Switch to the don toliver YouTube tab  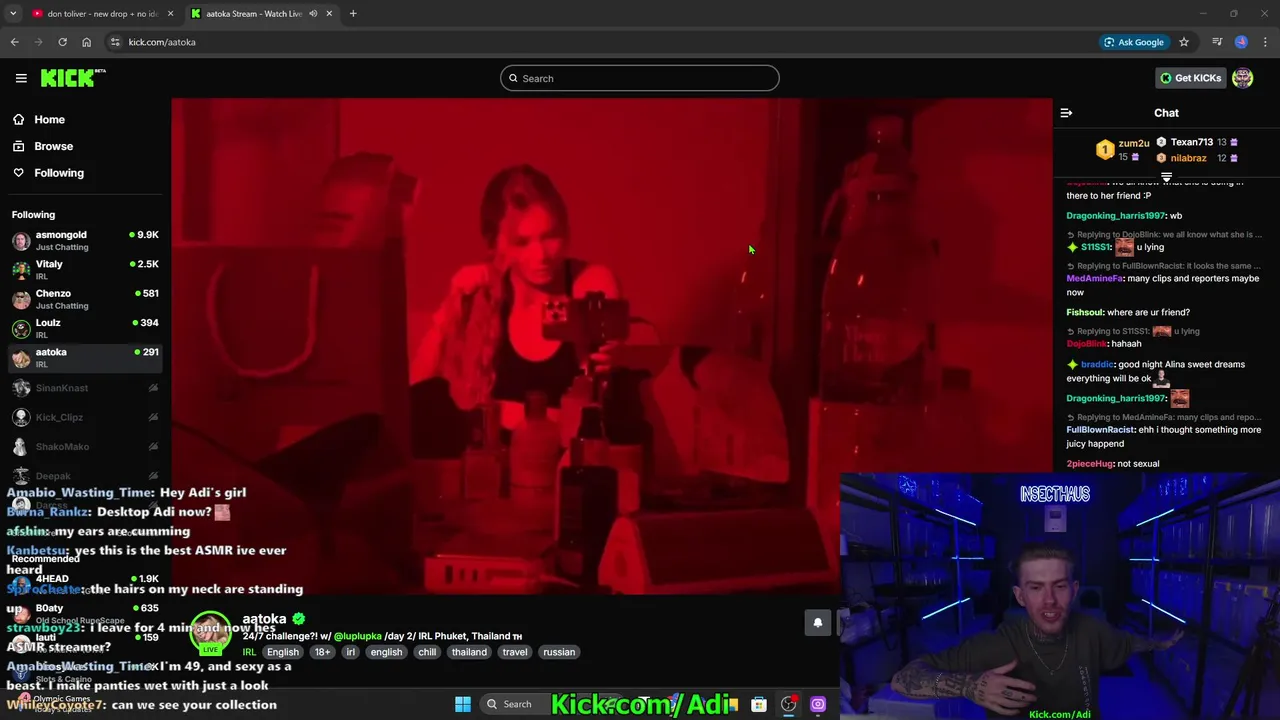click(x=101, y=14)
